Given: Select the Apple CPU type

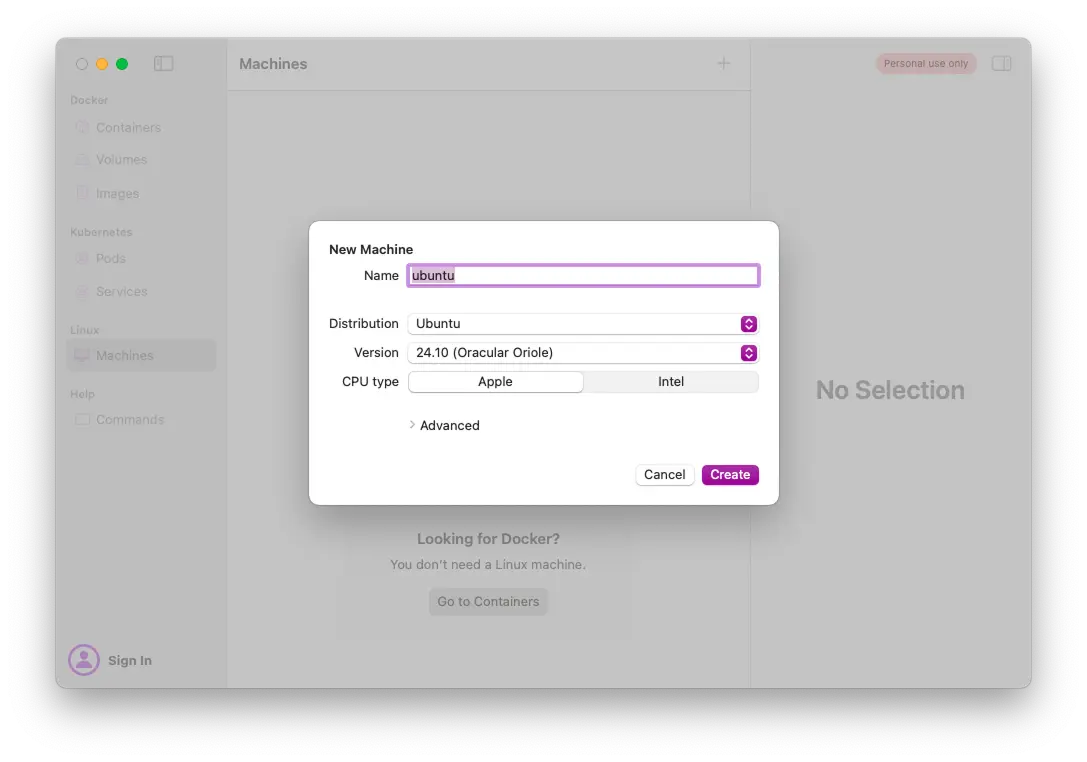Looking at the screenshot, I should pyautogui.click(x=495, y=381).
